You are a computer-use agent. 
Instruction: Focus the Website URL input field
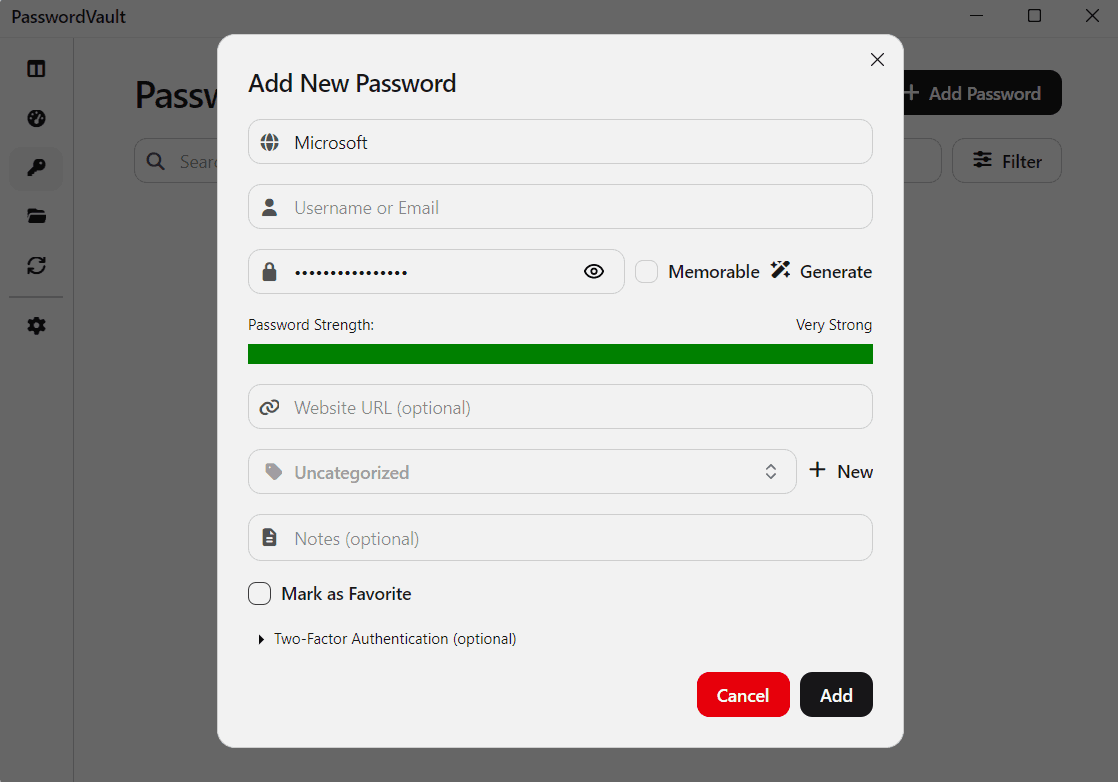(x=560, y=407)
